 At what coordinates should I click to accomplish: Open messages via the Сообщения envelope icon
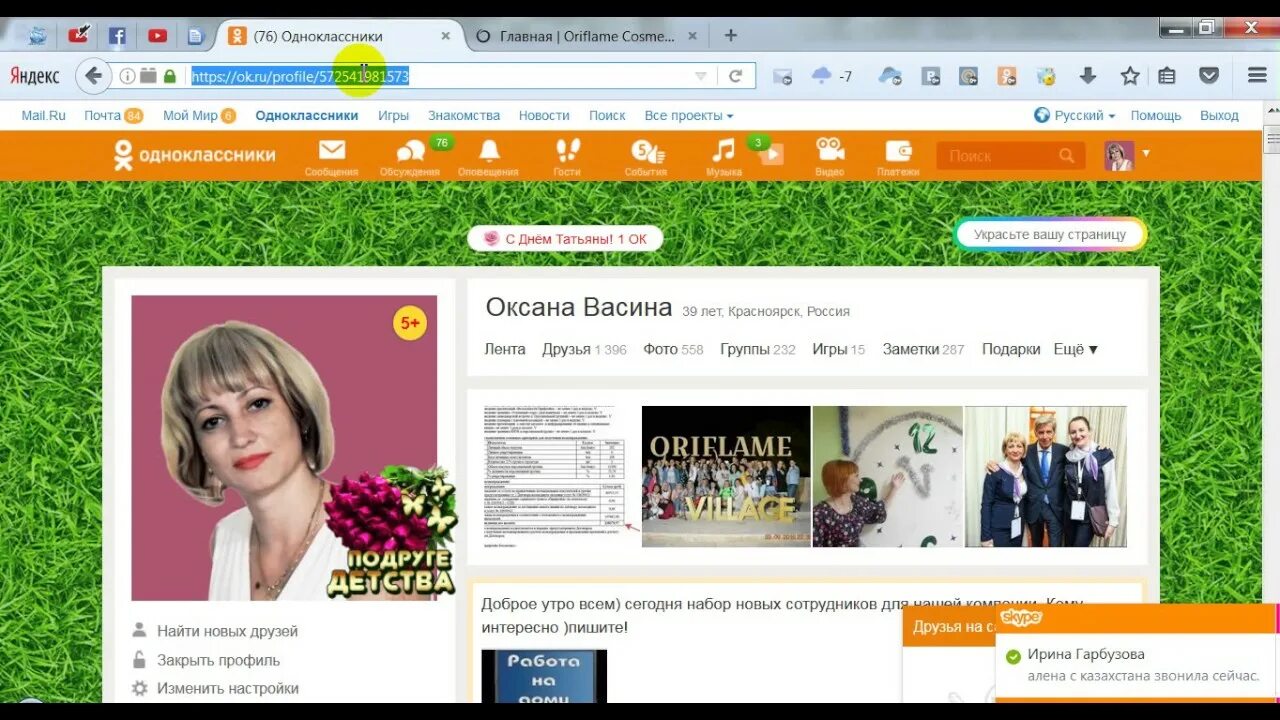[x=331, y=151]
